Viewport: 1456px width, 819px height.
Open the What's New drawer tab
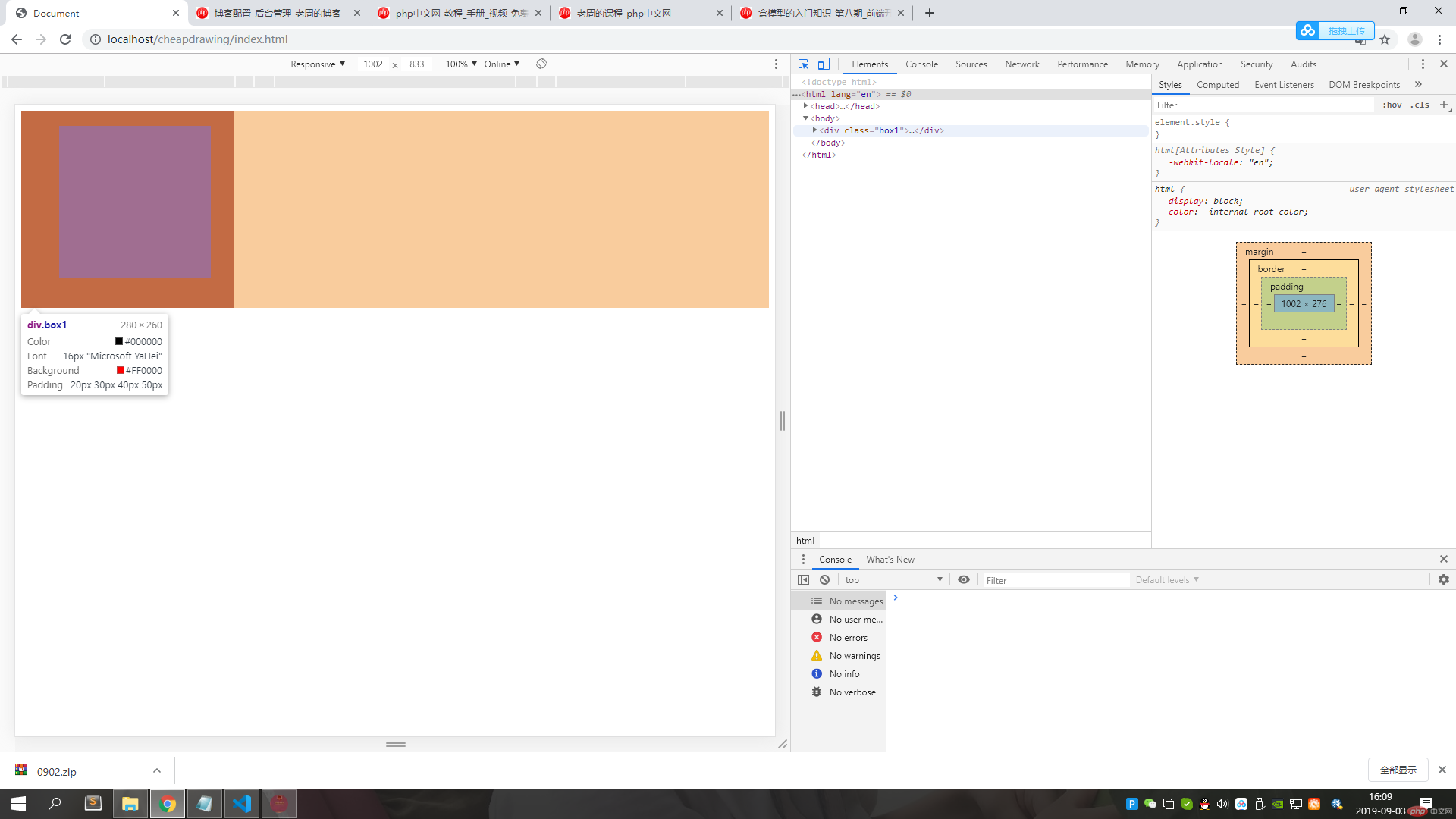890,560
